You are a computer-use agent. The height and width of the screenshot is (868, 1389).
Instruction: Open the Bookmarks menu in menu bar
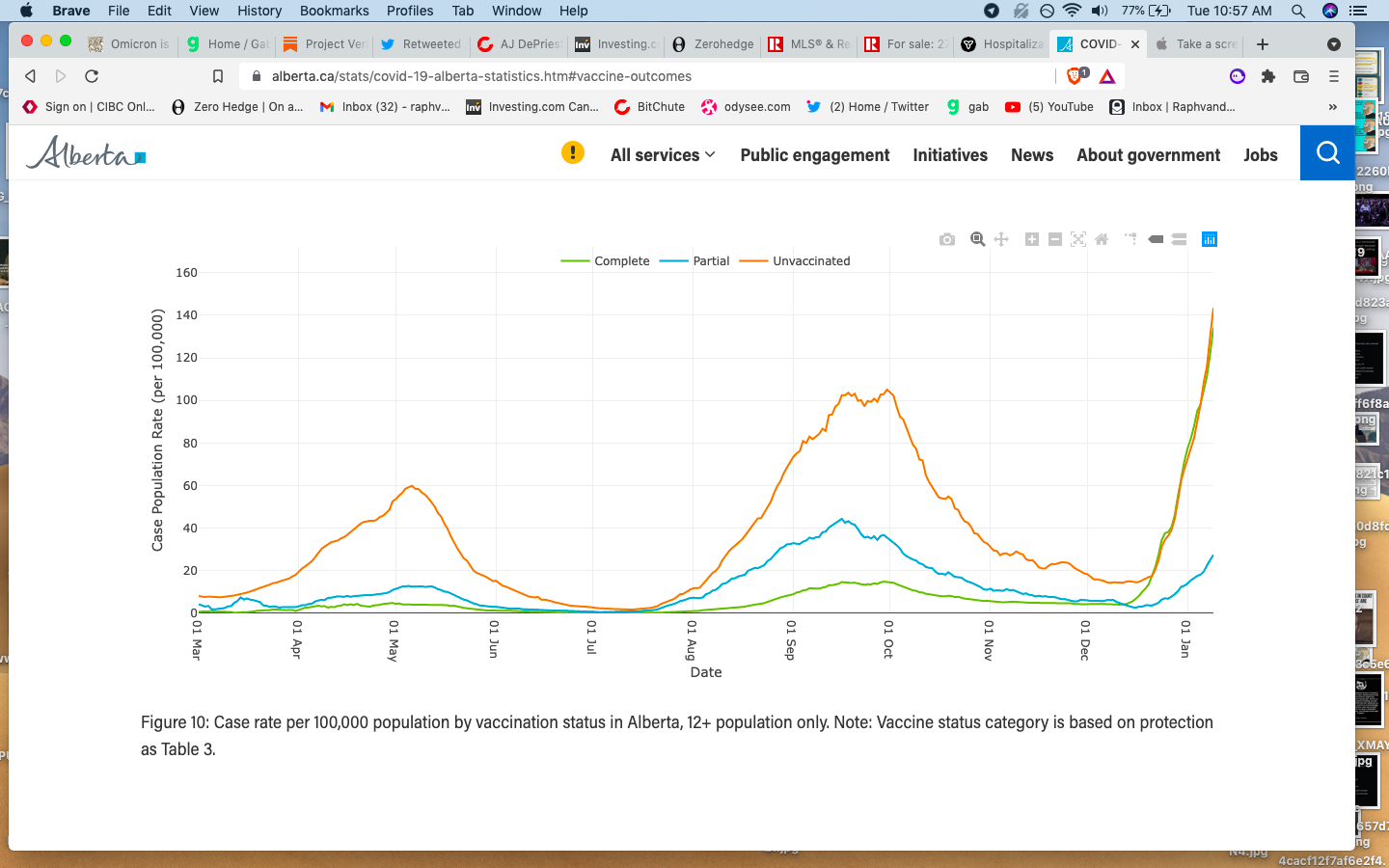pyautogui.click(x=334, y=11)
